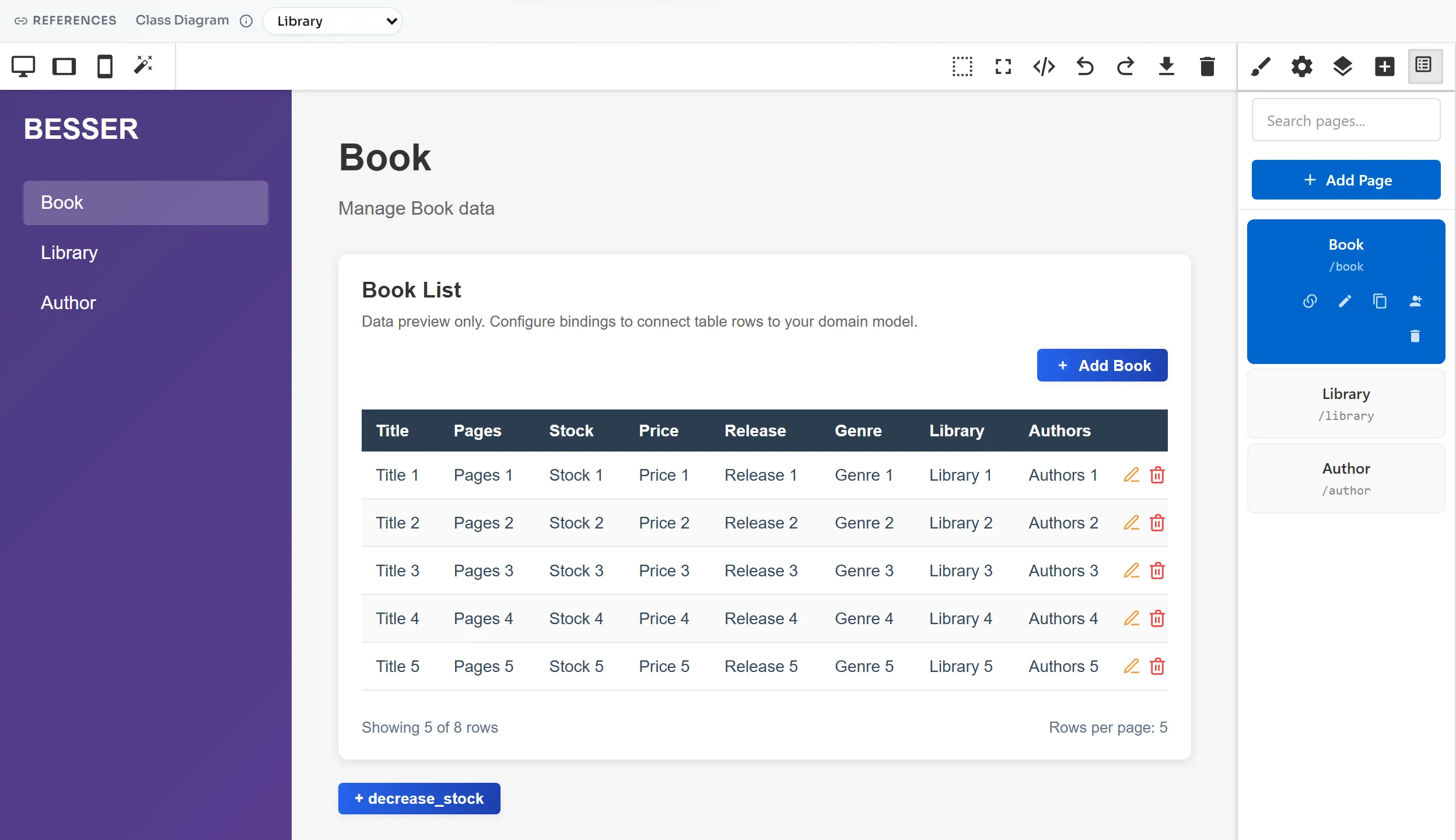
Task: Select Book in the sidebar navigation
Action: coord(146,202)
